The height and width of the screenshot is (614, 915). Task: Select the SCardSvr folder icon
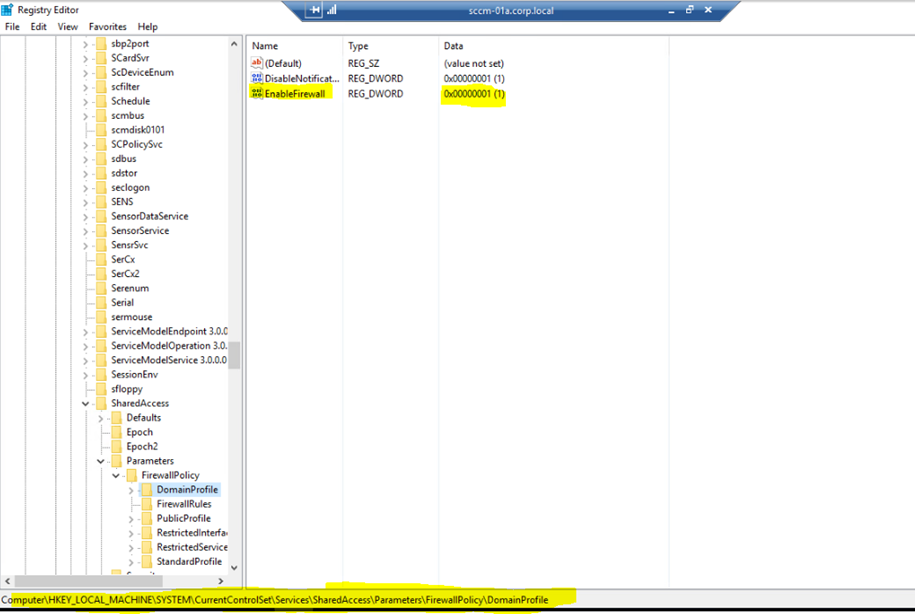point(102,58)
